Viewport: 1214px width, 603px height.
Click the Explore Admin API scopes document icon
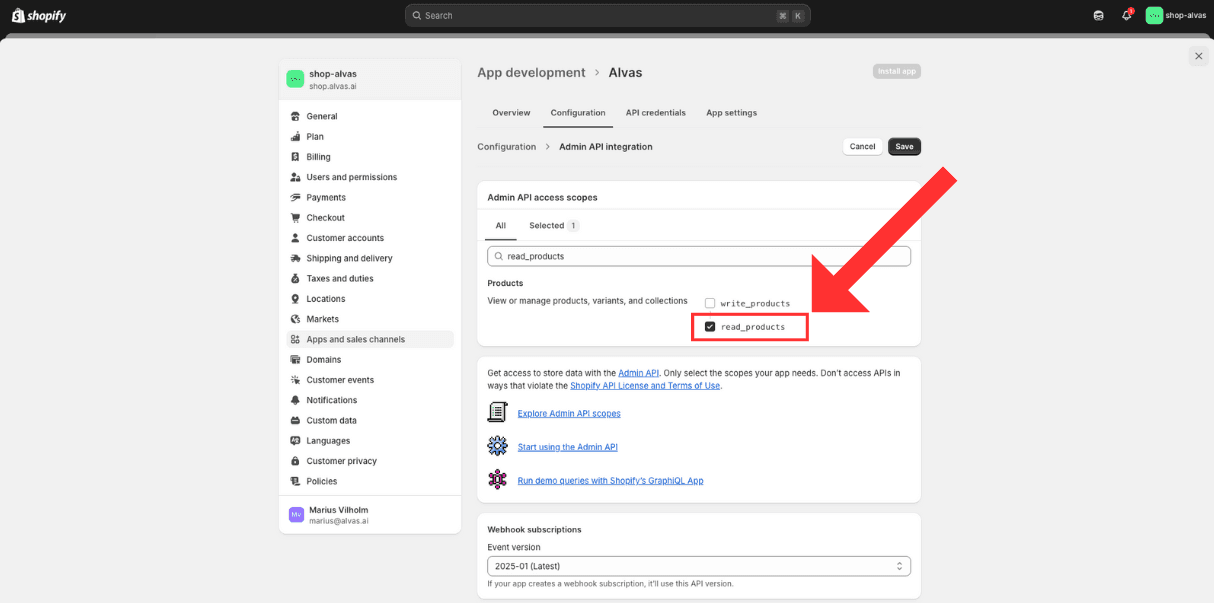pyautogui.click(x=497, y=412)
